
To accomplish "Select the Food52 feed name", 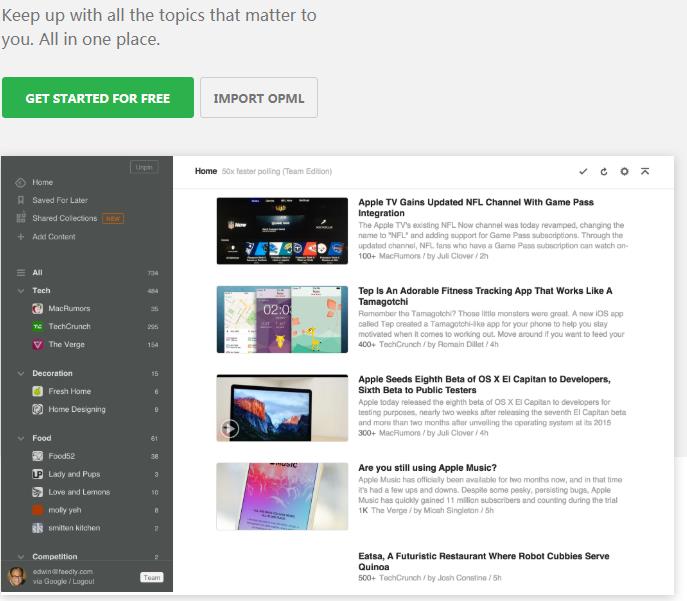I will point(61,456).
